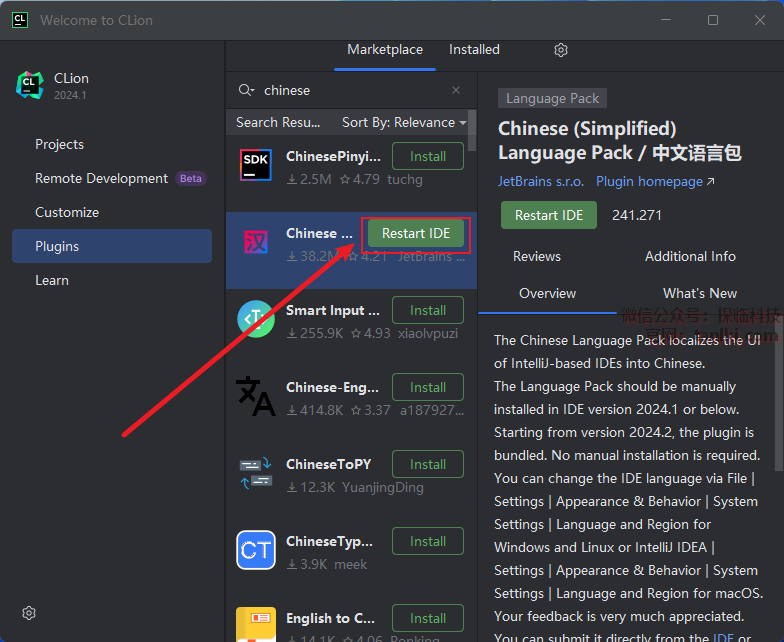Select the Chinese-English translation plugin icon

click(256, 396)
